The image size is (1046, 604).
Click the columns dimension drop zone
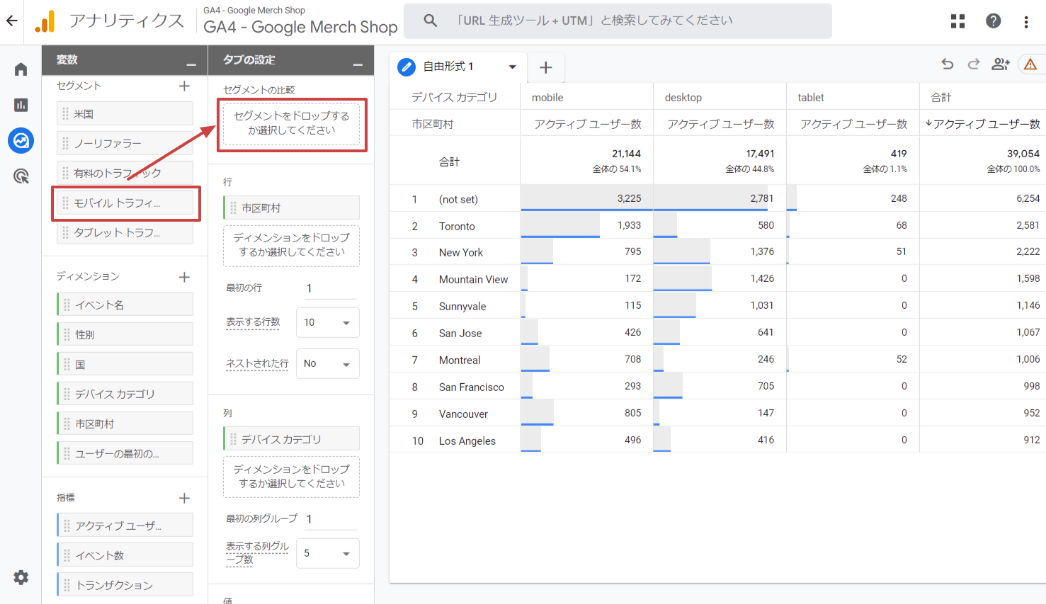(x=292, y=477)
